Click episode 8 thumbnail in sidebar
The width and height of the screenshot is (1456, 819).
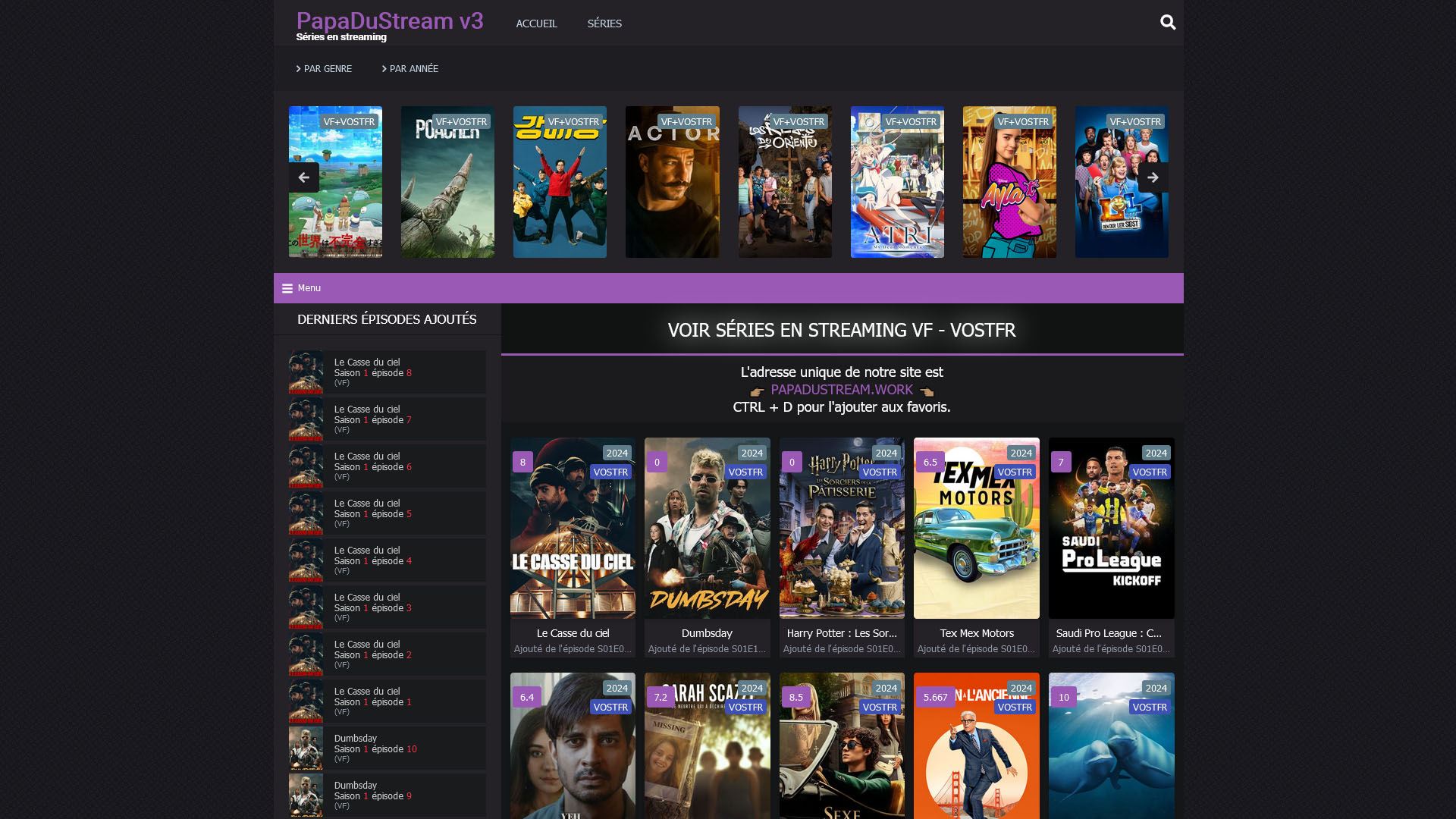(x=306, y=372)
